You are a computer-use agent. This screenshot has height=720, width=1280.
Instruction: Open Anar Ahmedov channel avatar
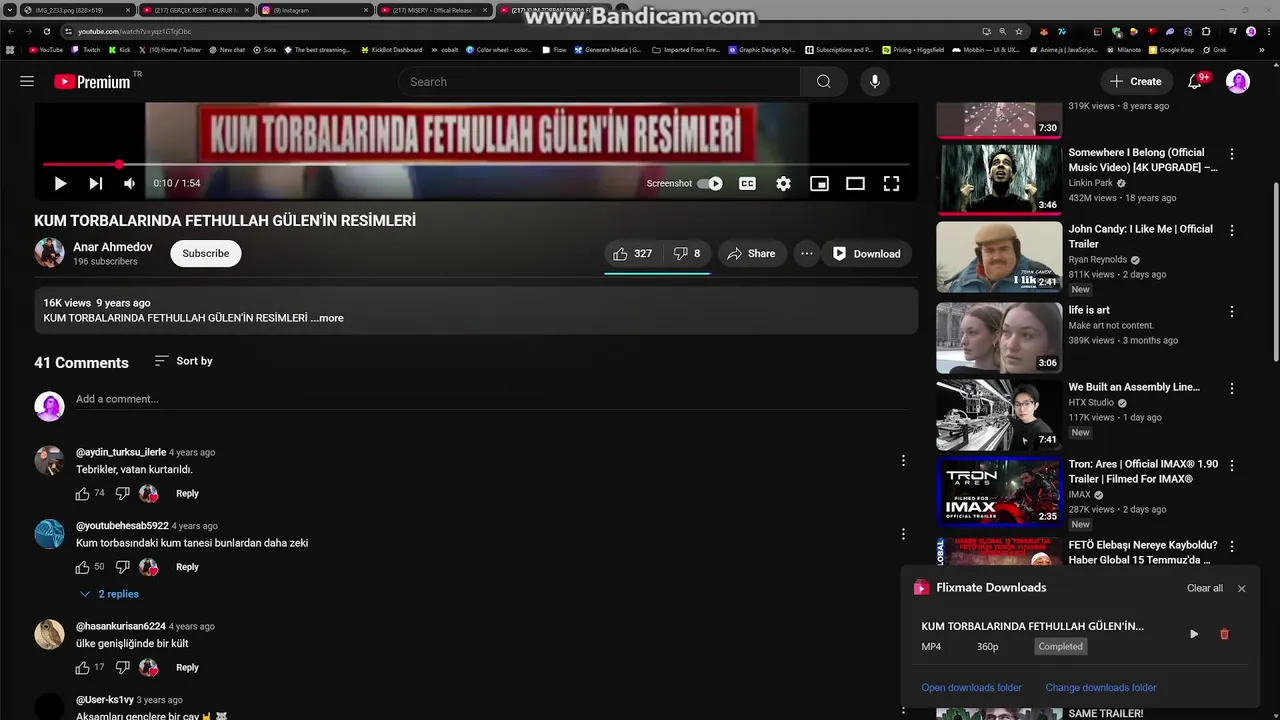(49, 253)
